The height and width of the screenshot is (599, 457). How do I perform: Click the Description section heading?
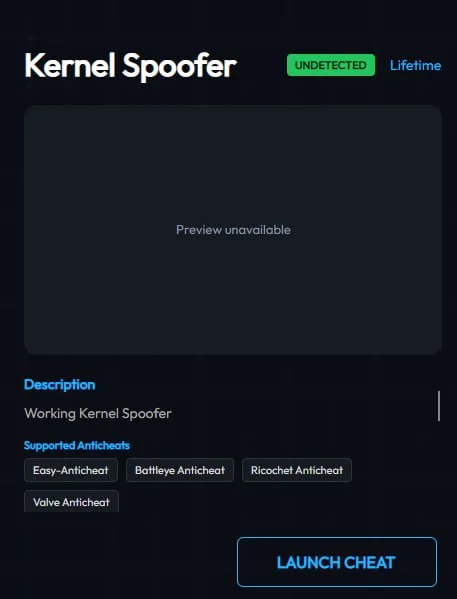pos(60,385)
